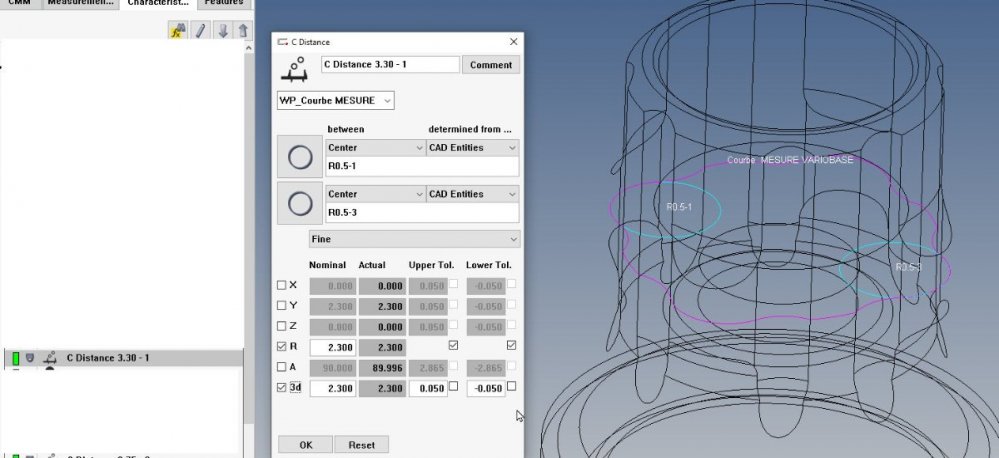
Task: Click the X actual value 0.000
Action: tap(382, 286)
